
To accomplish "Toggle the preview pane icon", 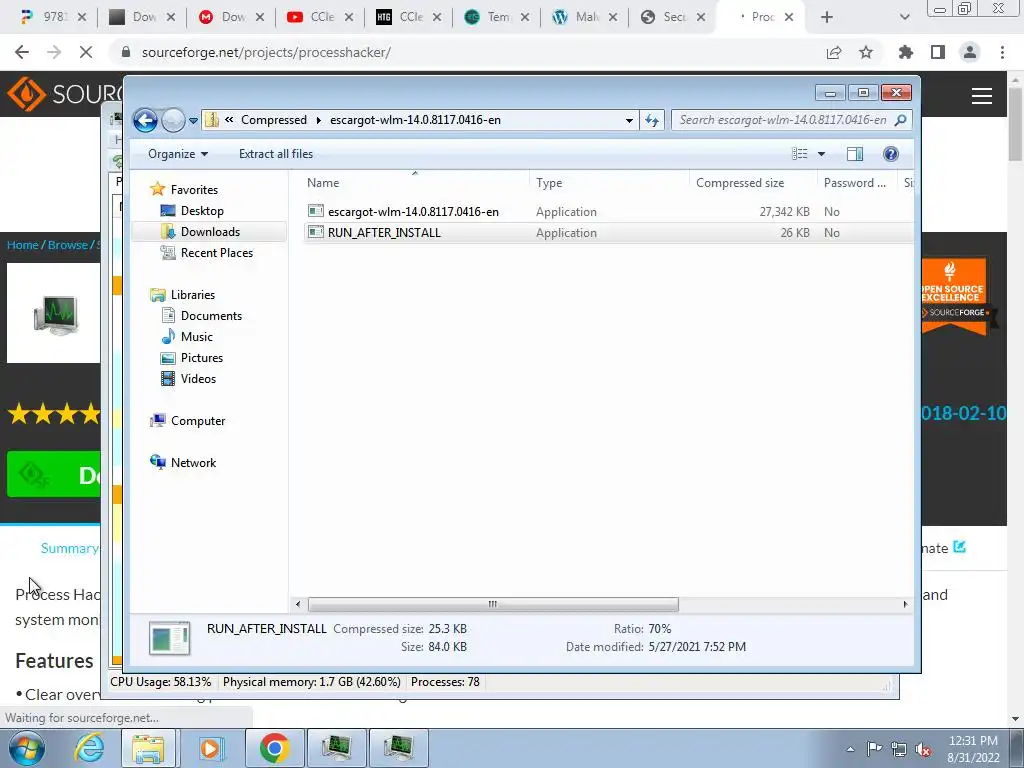I will (855, 154).
